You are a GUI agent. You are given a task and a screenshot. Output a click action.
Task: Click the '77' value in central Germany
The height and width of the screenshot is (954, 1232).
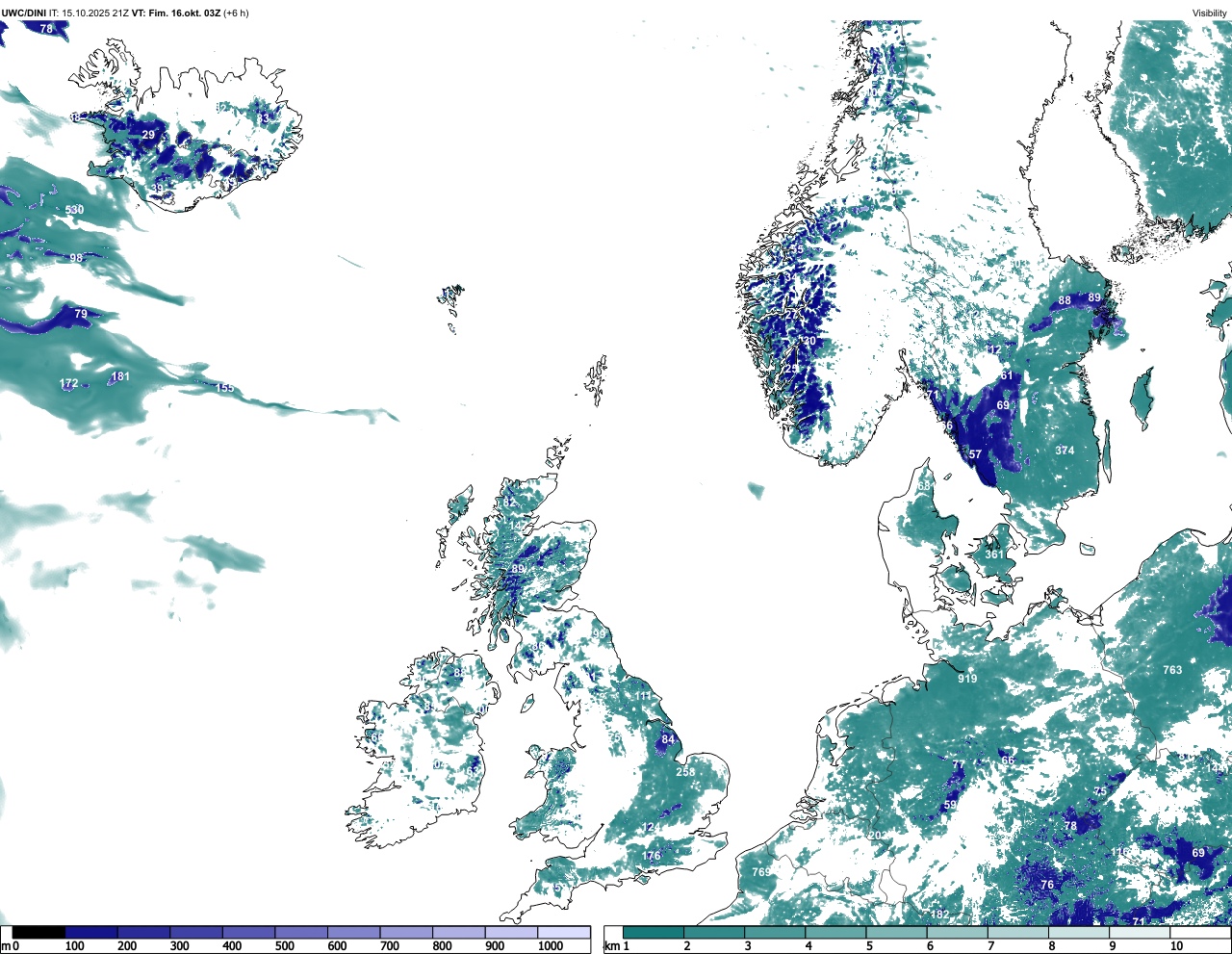click(x=958, y=765)
